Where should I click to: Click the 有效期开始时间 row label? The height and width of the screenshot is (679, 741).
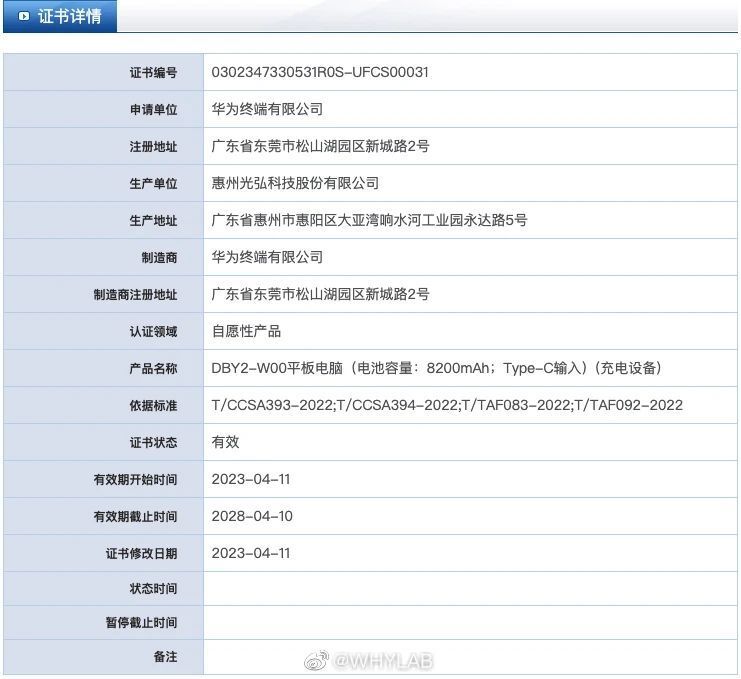click(x=135, y=480)
